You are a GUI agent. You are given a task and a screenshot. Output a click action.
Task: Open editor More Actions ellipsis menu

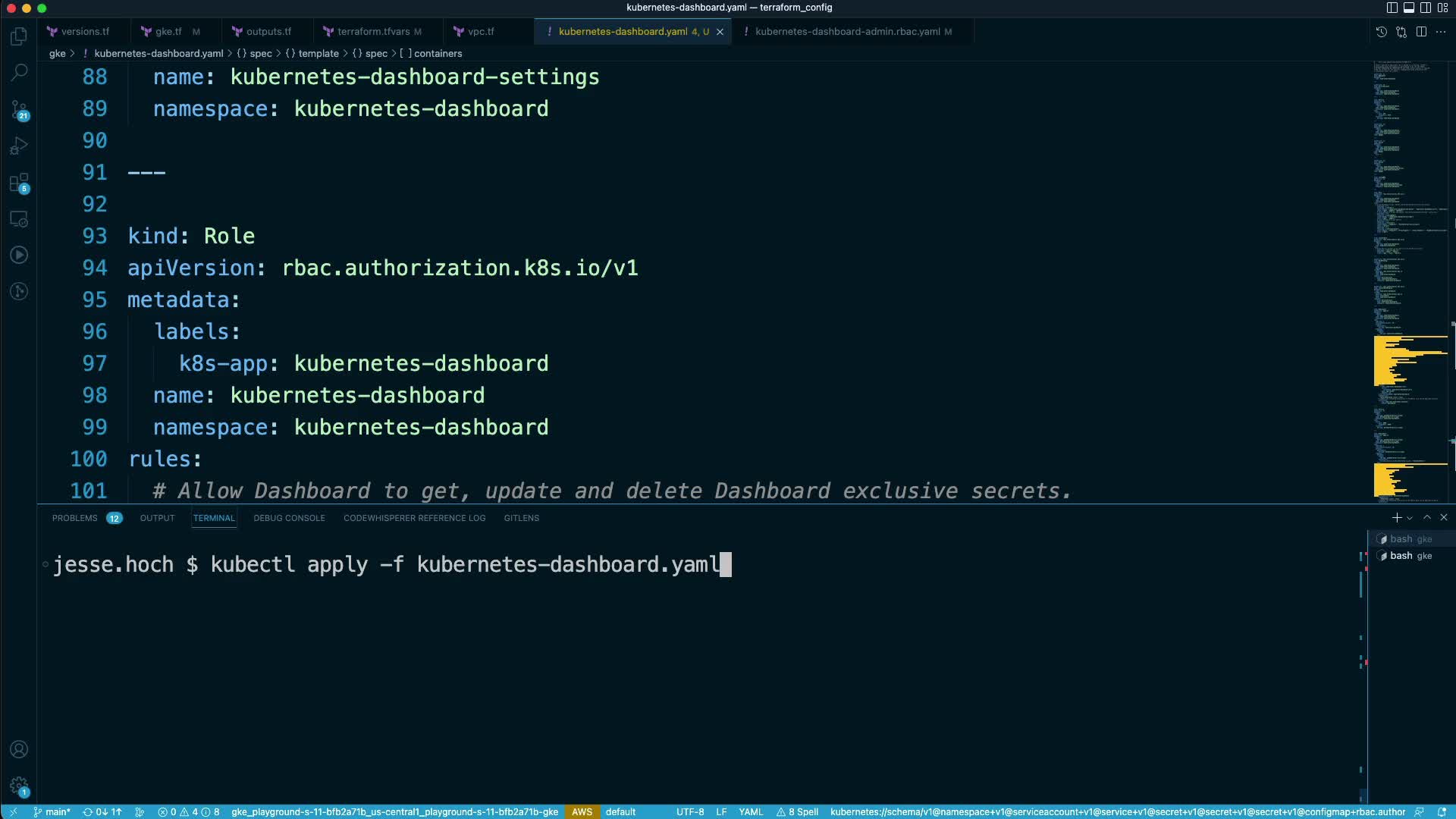(1441, 32)
